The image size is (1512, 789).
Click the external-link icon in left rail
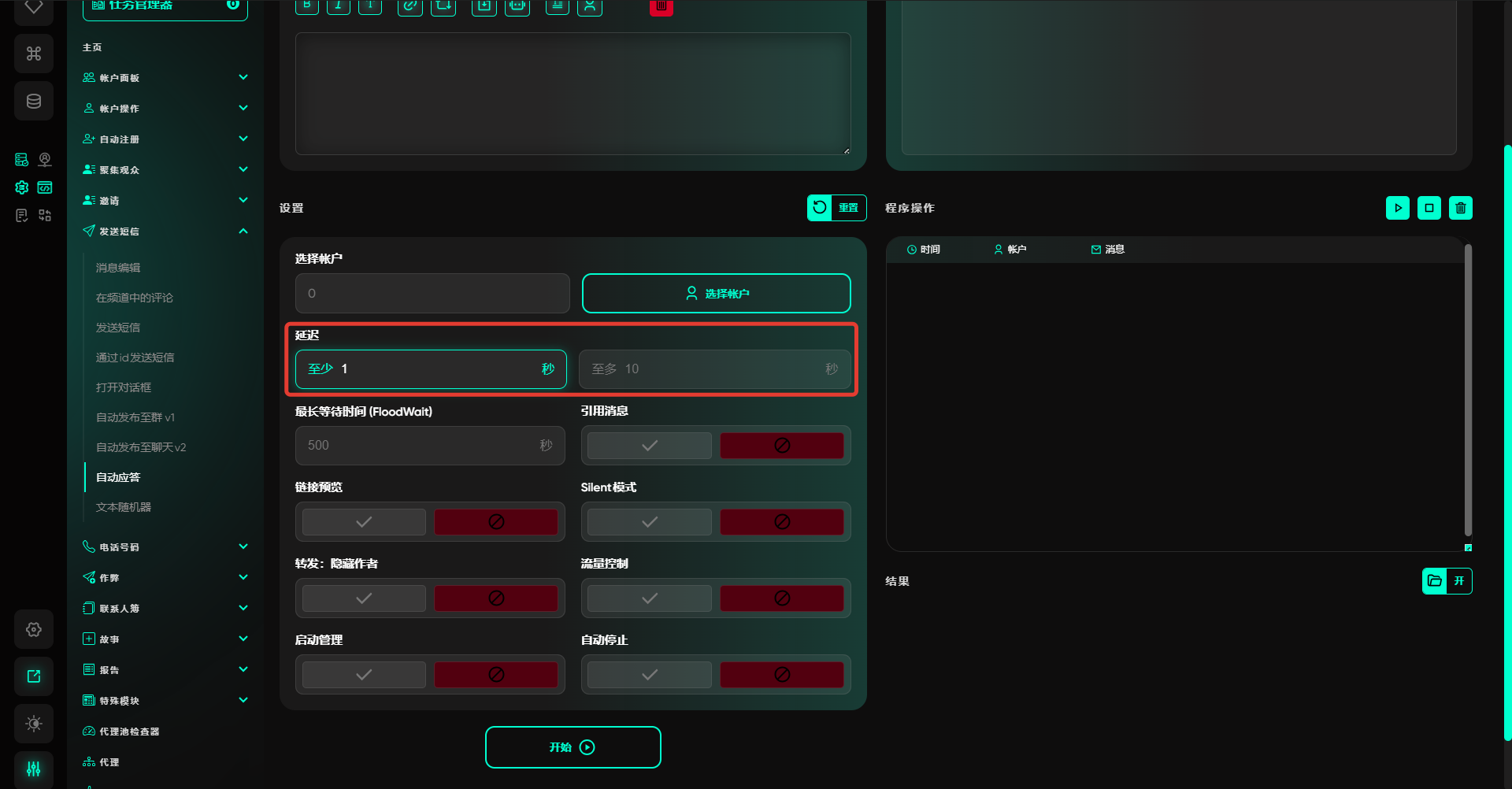tap(34, 676)
